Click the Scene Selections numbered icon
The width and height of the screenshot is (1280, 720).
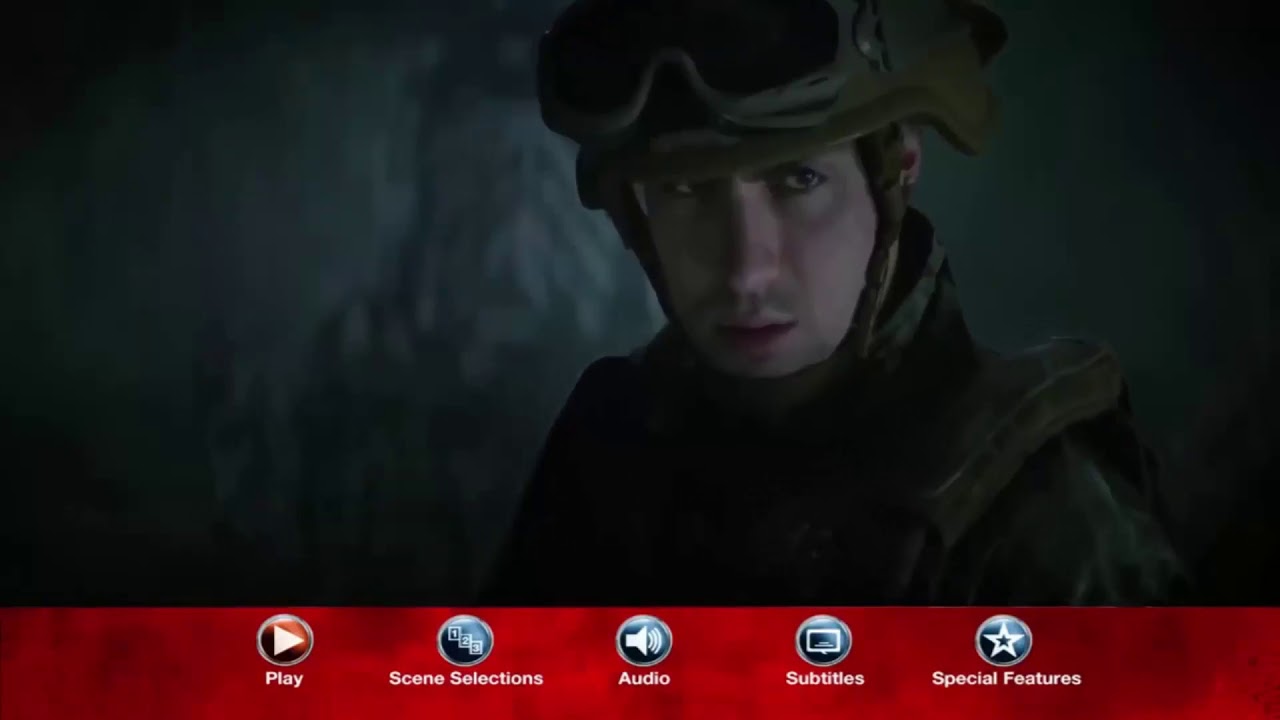(x=465, y=641)
